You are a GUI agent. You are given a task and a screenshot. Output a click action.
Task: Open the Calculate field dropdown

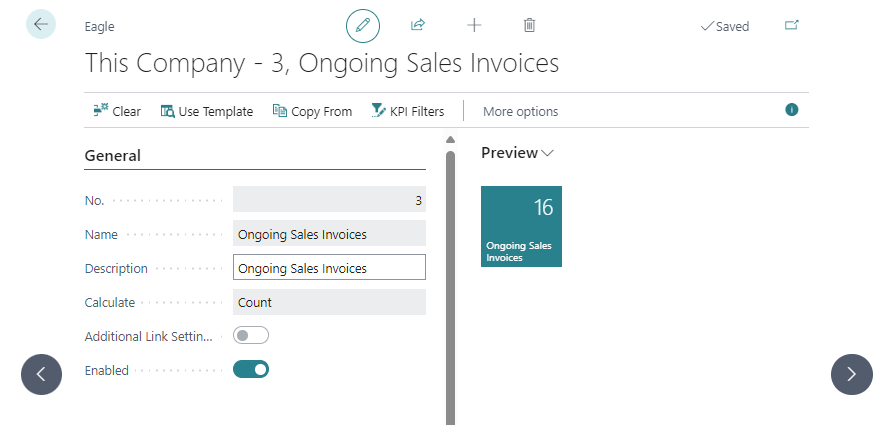coord(329,302)
